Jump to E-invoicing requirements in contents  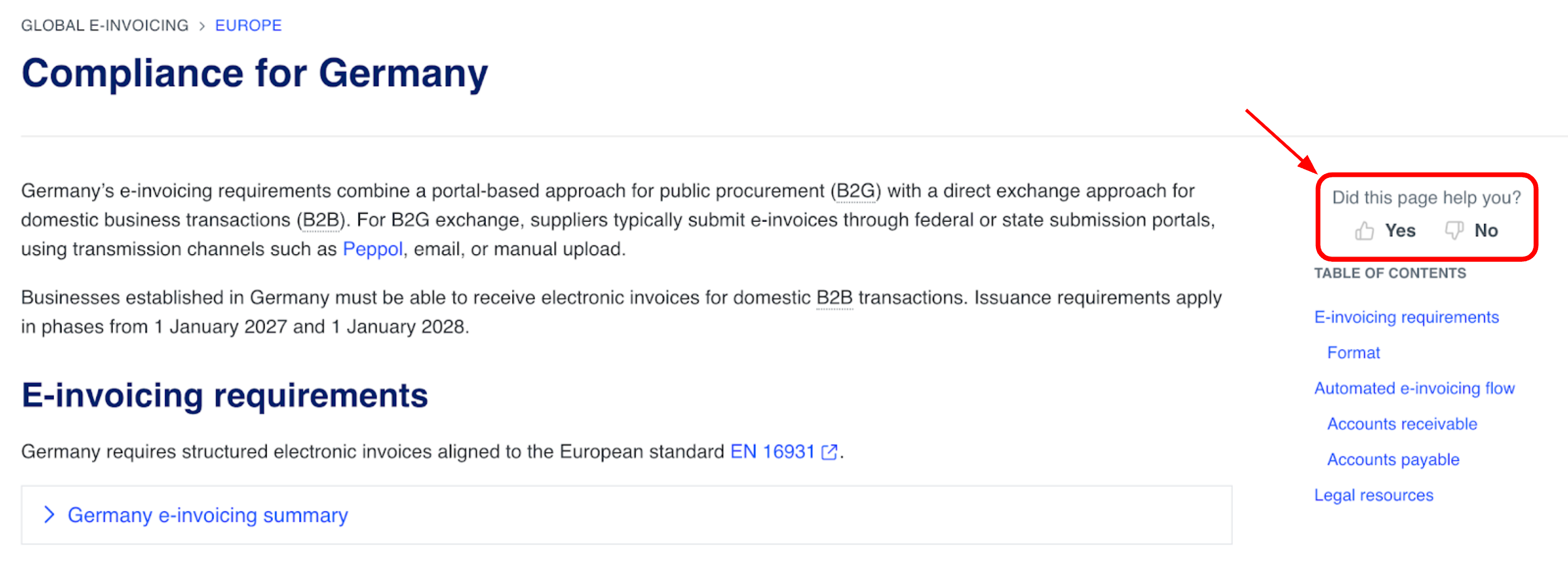pyautogui.click(x=1406, y=318)
